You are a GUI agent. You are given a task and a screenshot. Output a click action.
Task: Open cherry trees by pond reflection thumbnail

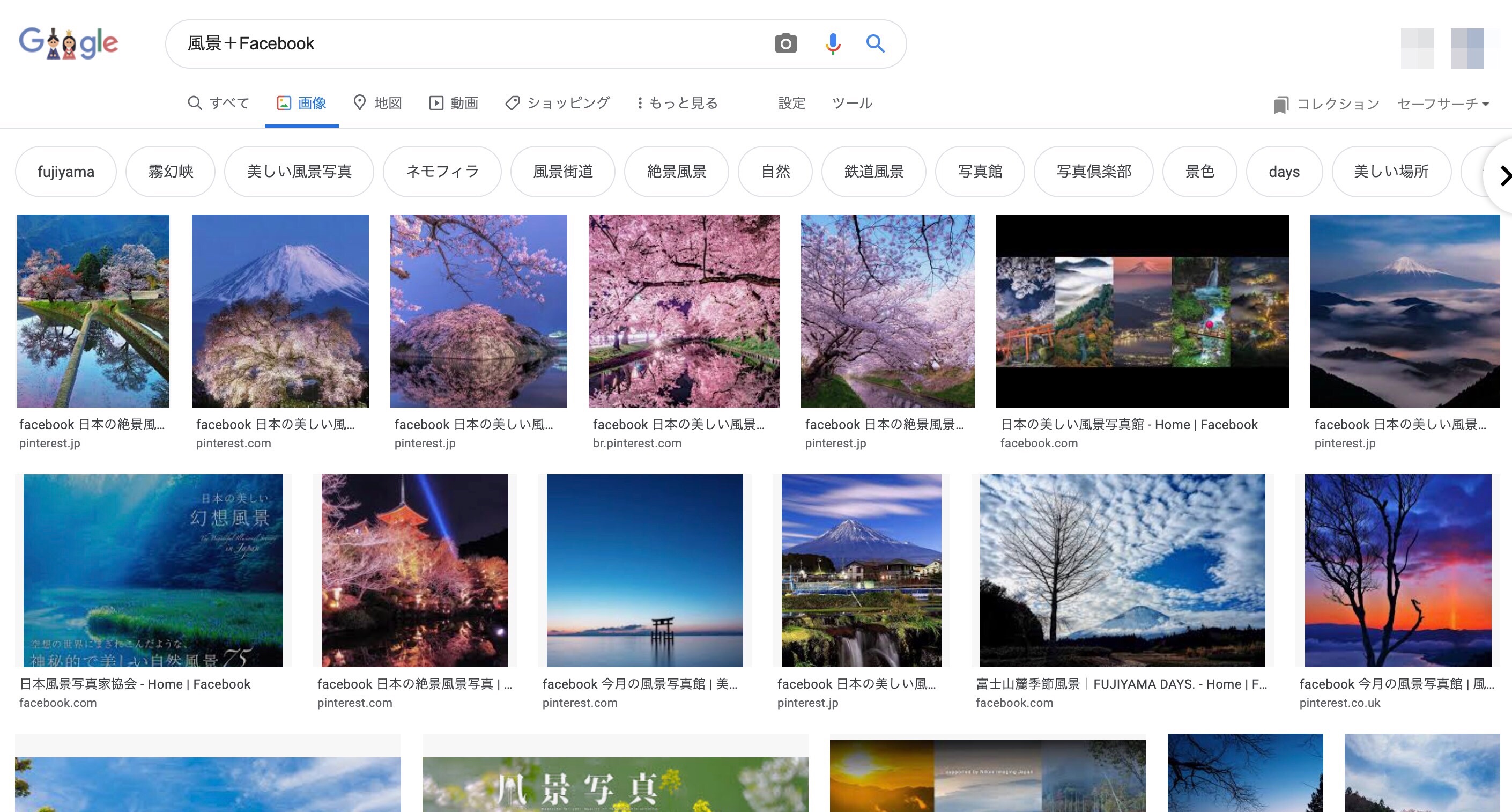pos(93,311)
